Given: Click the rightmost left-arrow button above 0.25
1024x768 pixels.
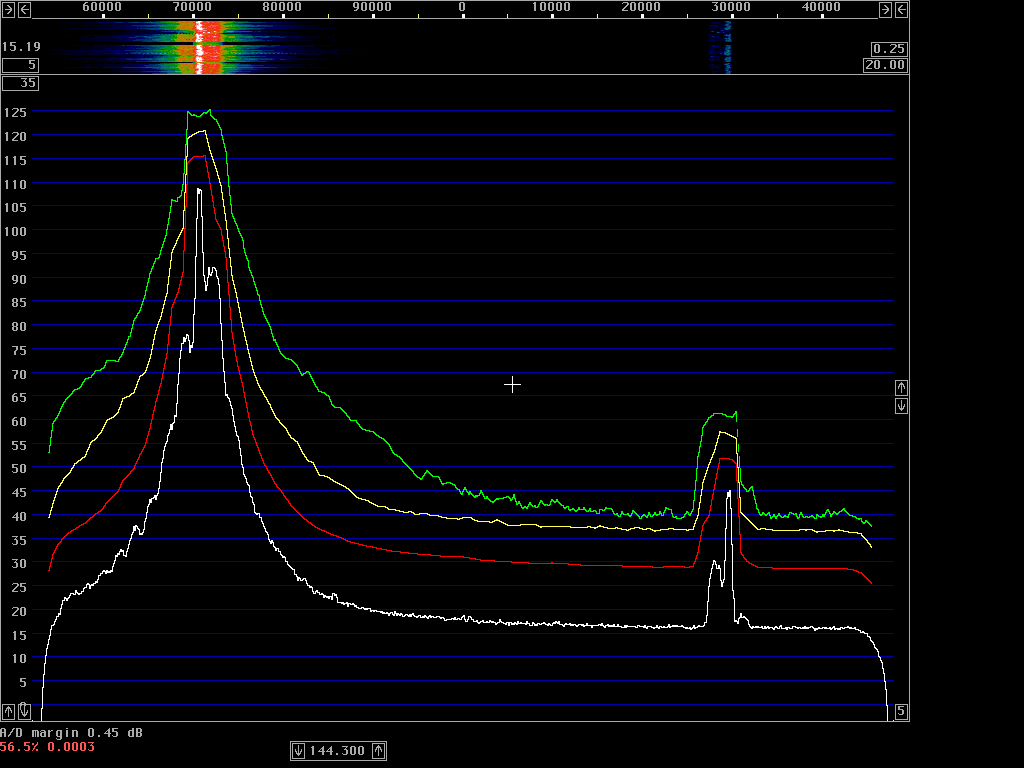Looking at the screenshot, I should click(x=901, y=9).
